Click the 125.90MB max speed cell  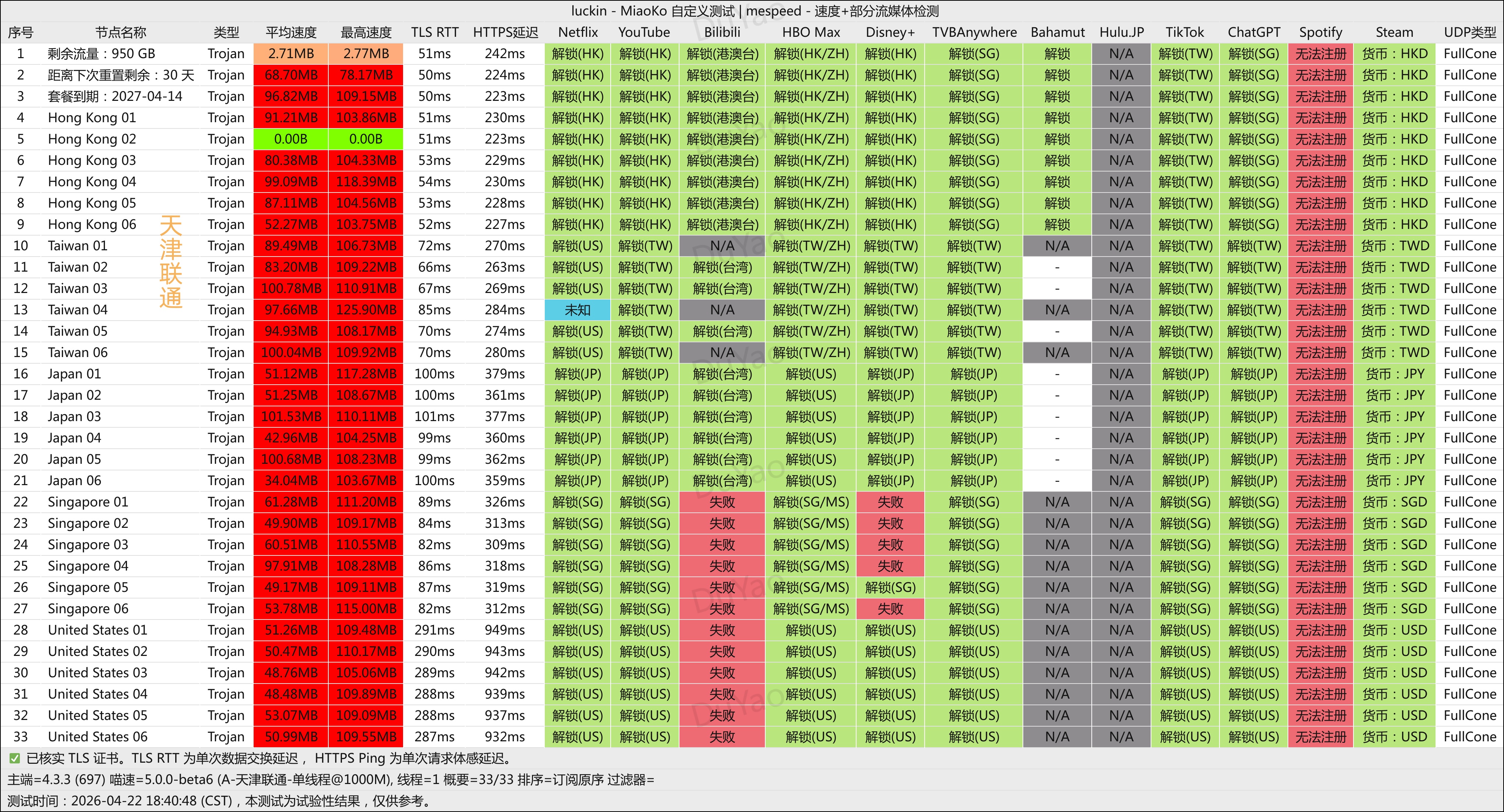(366, 310)
